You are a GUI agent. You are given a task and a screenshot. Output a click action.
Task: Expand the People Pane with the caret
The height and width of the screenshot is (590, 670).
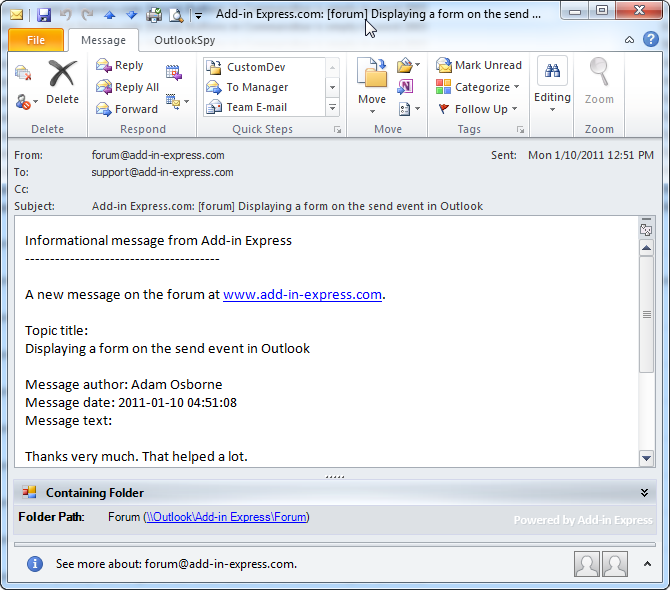point(647,564)
